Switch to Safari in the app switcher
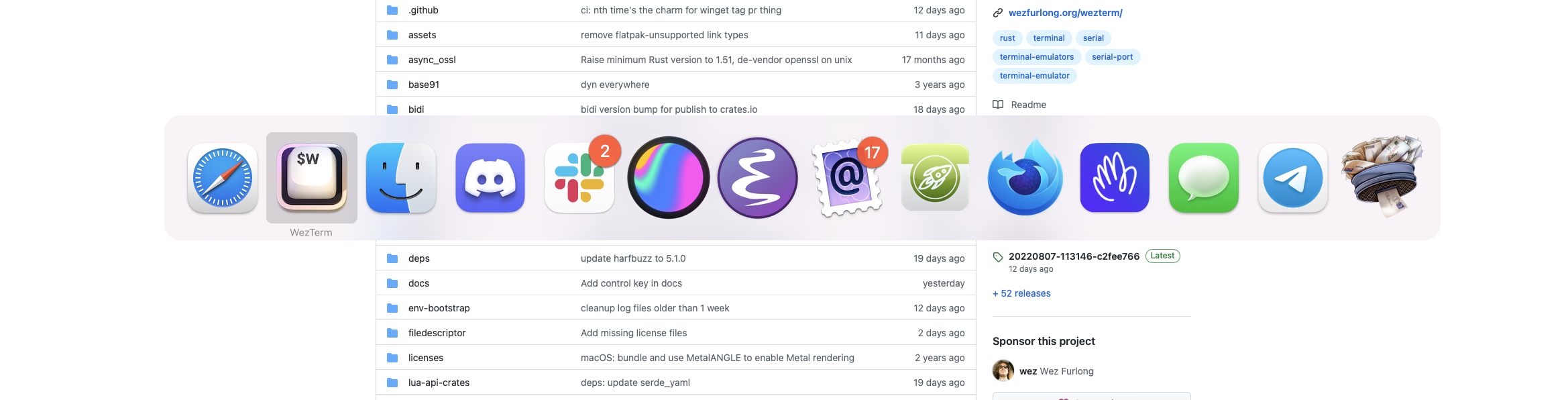Image resolution: width=1568 pixels, height=400 pixels. (x=223, y=178)
